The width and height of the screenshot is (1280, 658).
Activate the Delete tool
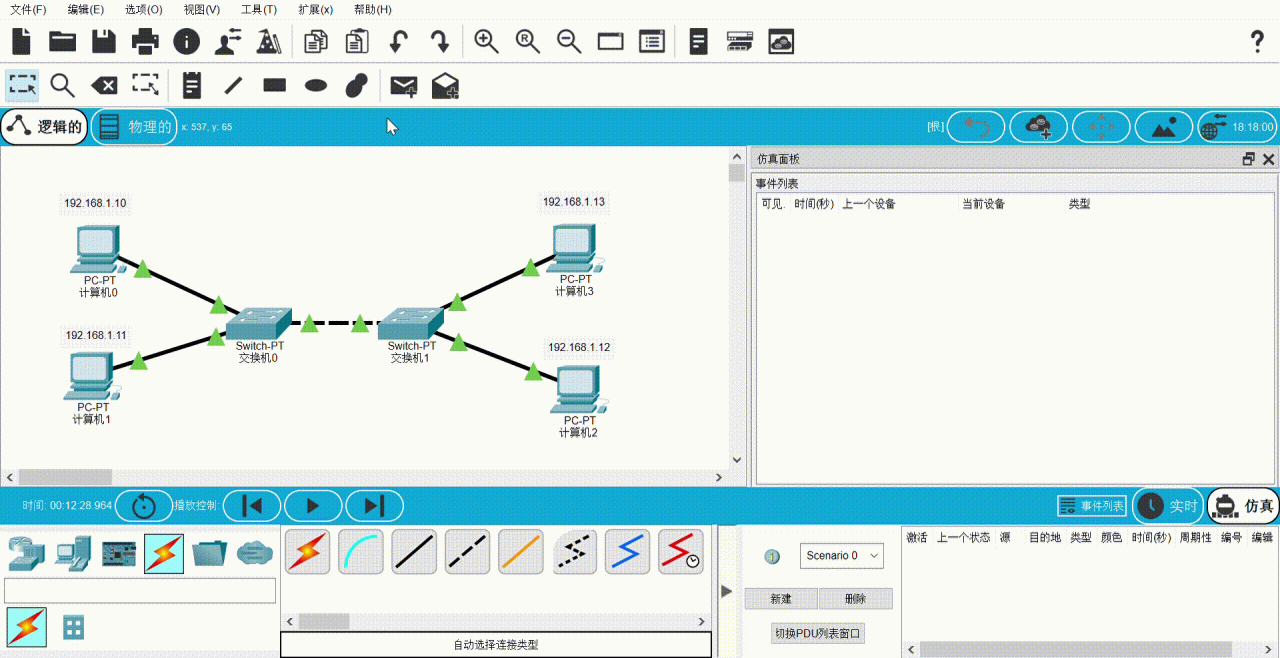click(104, 85)
